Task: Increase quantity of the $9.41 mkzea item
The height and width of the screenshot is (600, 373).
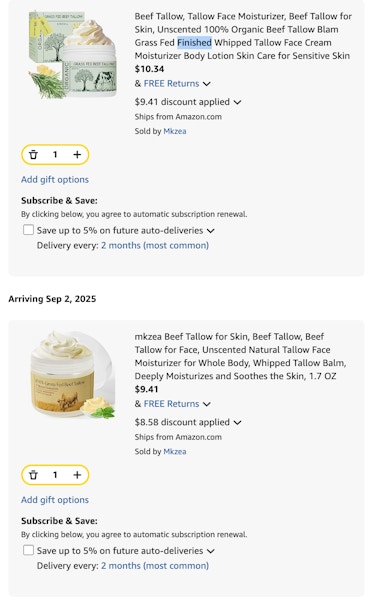Action: pyautogui.click(x=77, y=475)
